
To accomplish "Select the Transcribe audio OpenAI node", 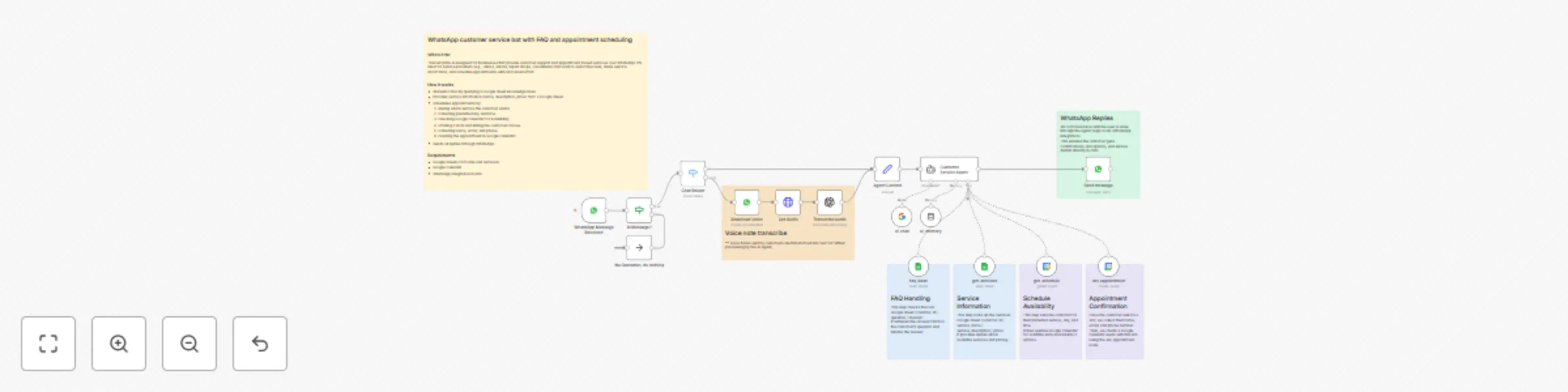I will [x=830, y=203].
